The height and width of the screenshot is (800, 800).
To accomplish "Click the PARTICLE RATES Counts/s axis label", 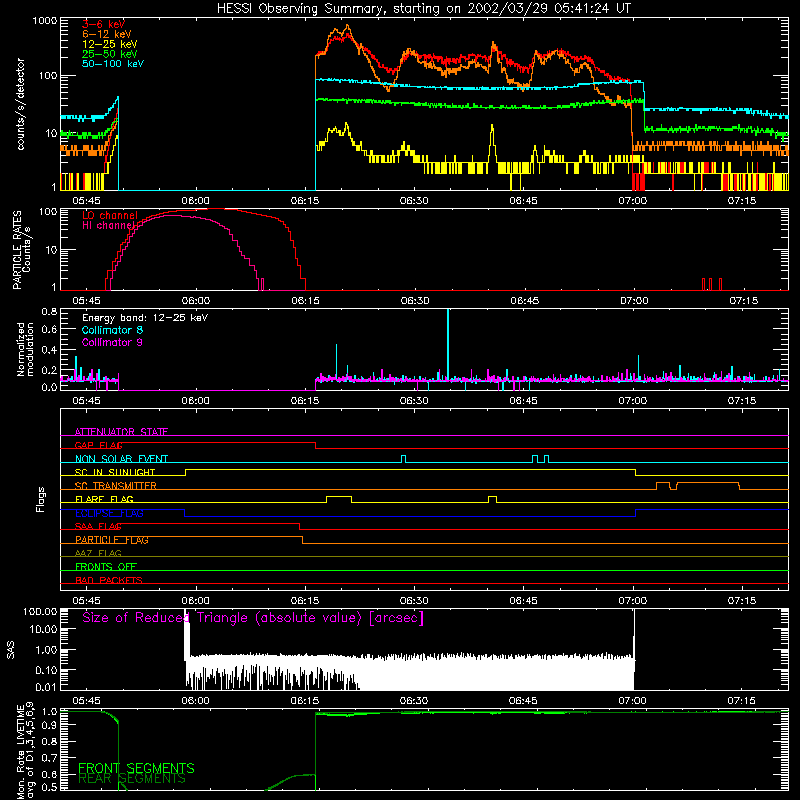I will point(21,250).
